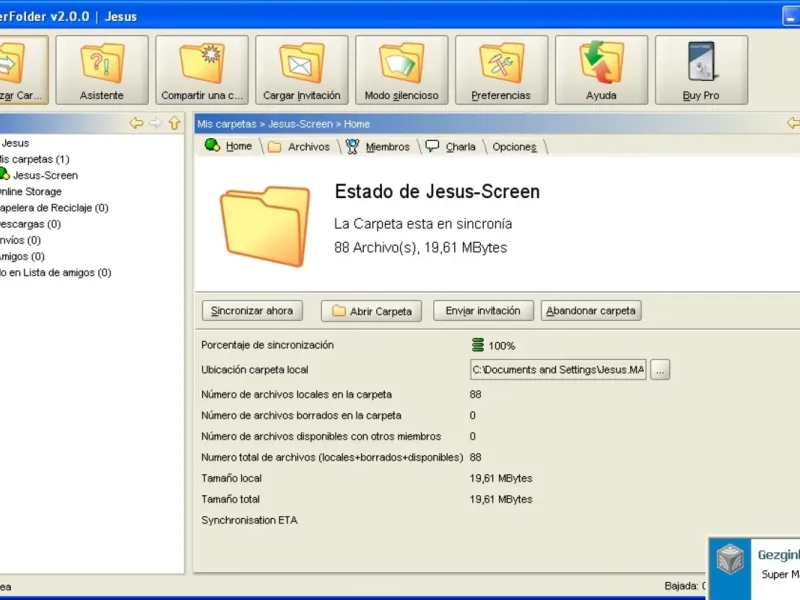The image size is (800, 600).
Task: Click the Ubicación carpeta local path field
Action: click(x=558, y=370)
